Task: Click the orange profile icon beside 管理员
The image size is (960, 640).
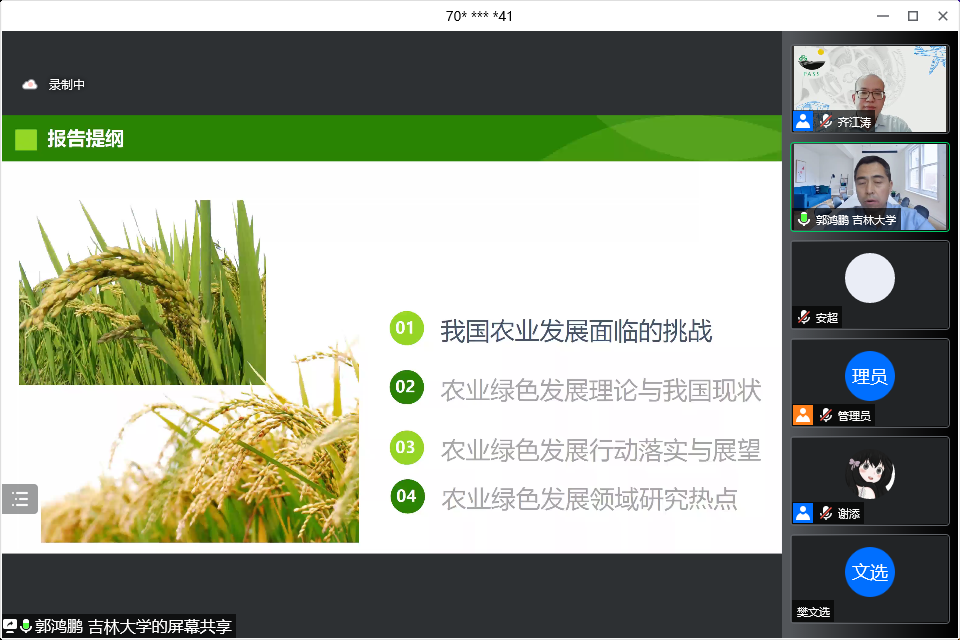Action: (x=803, y=415)
